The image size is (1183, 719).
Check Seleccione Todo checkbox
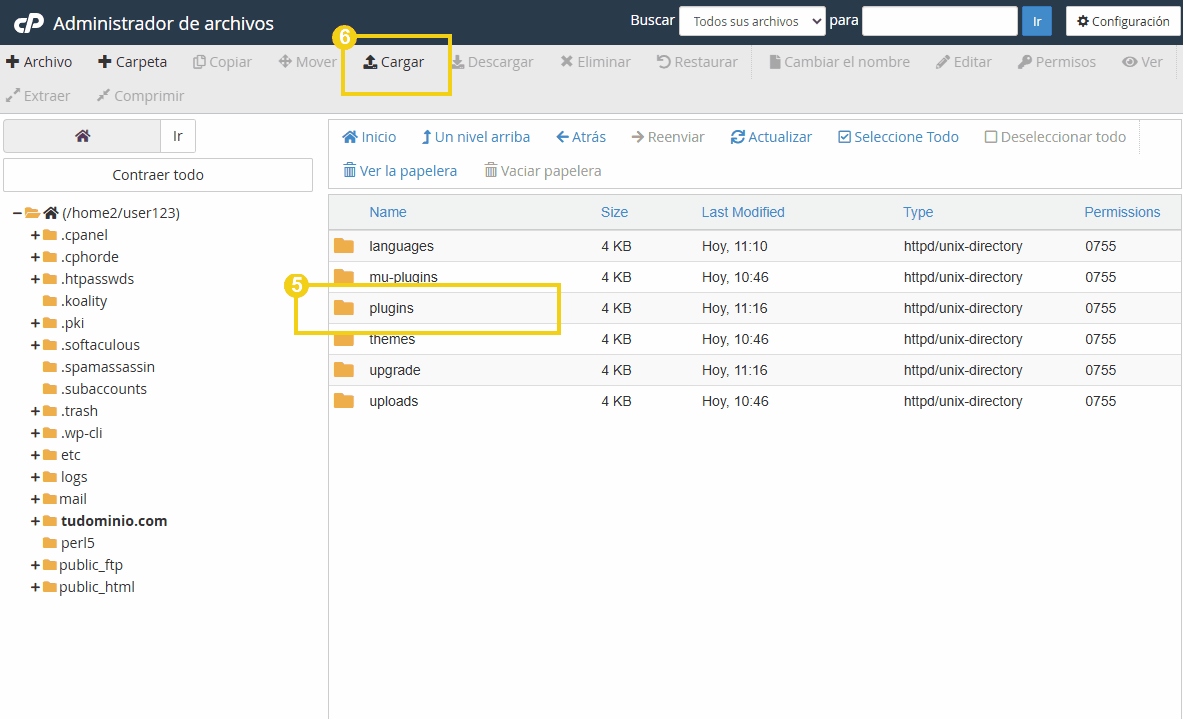[844, 137]
